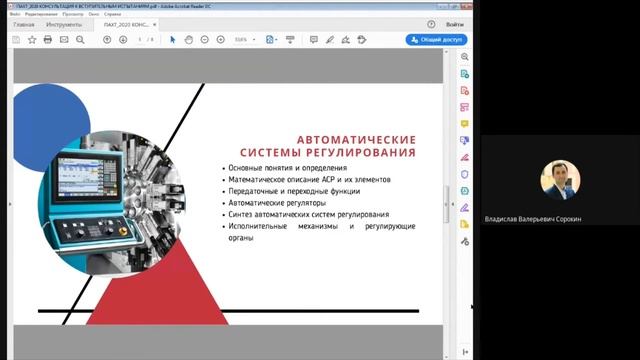Viewport: 640px width, 360px height.
Task: Open red Fill & Sign tool in right pane
Action: 464,157
